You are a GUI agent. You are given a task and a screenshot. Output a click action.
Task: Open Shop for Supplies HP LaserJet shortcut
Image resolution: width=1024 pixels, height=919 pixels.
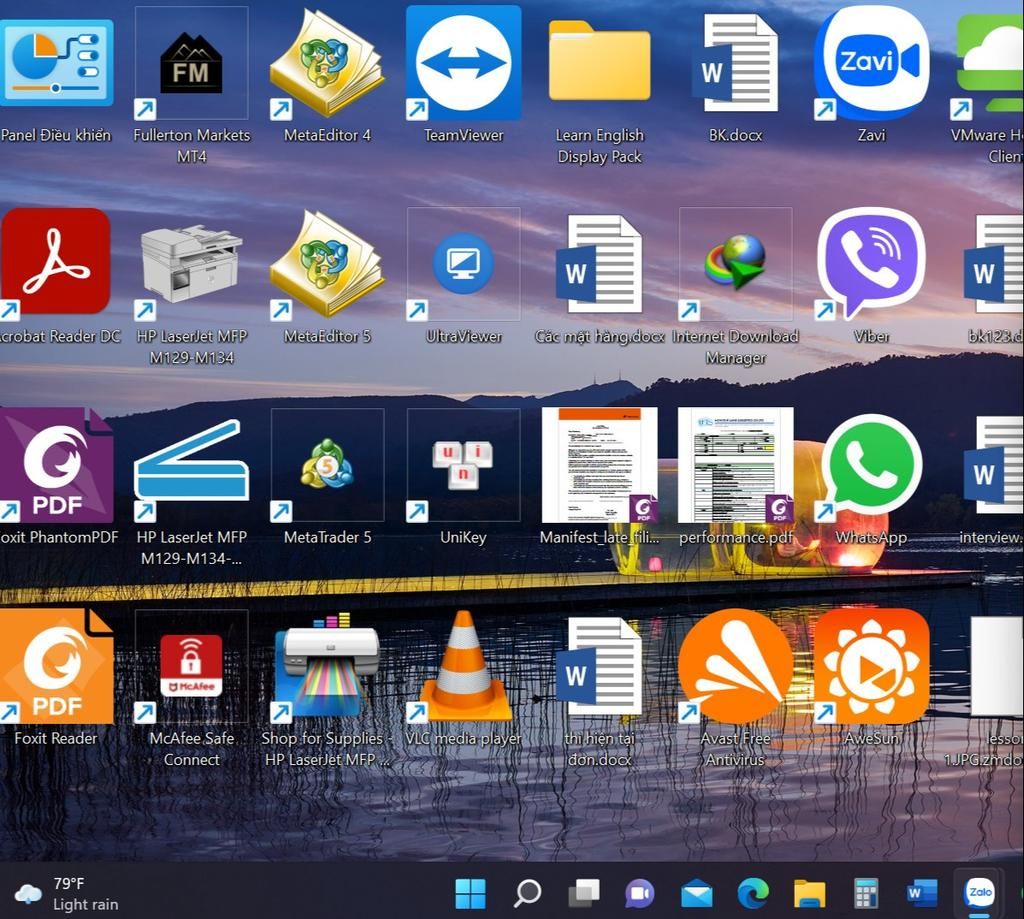[x=327, y=666]
